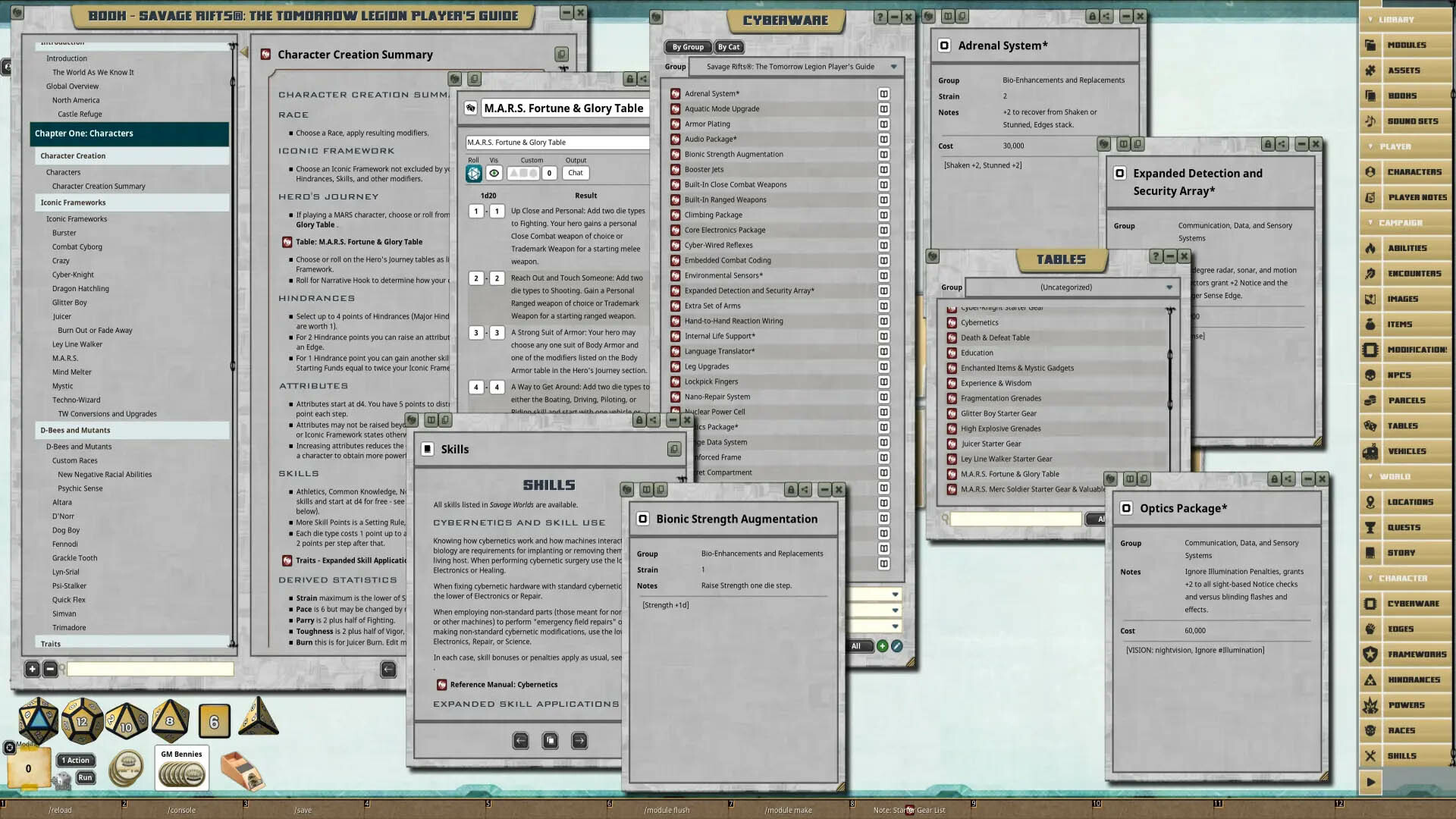The height and width of the screenshot is (819, 1456).
Task: Switch to the By Cat tab
Action: tap(728, 47)
